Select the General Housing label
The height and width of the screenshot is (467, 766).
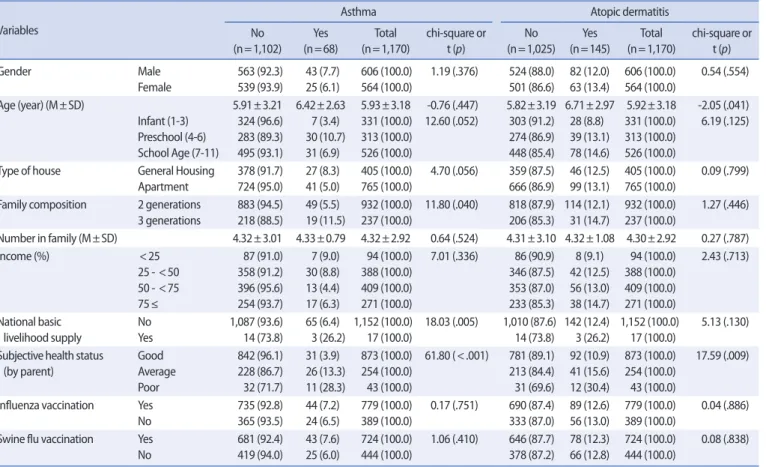(176, 171)
